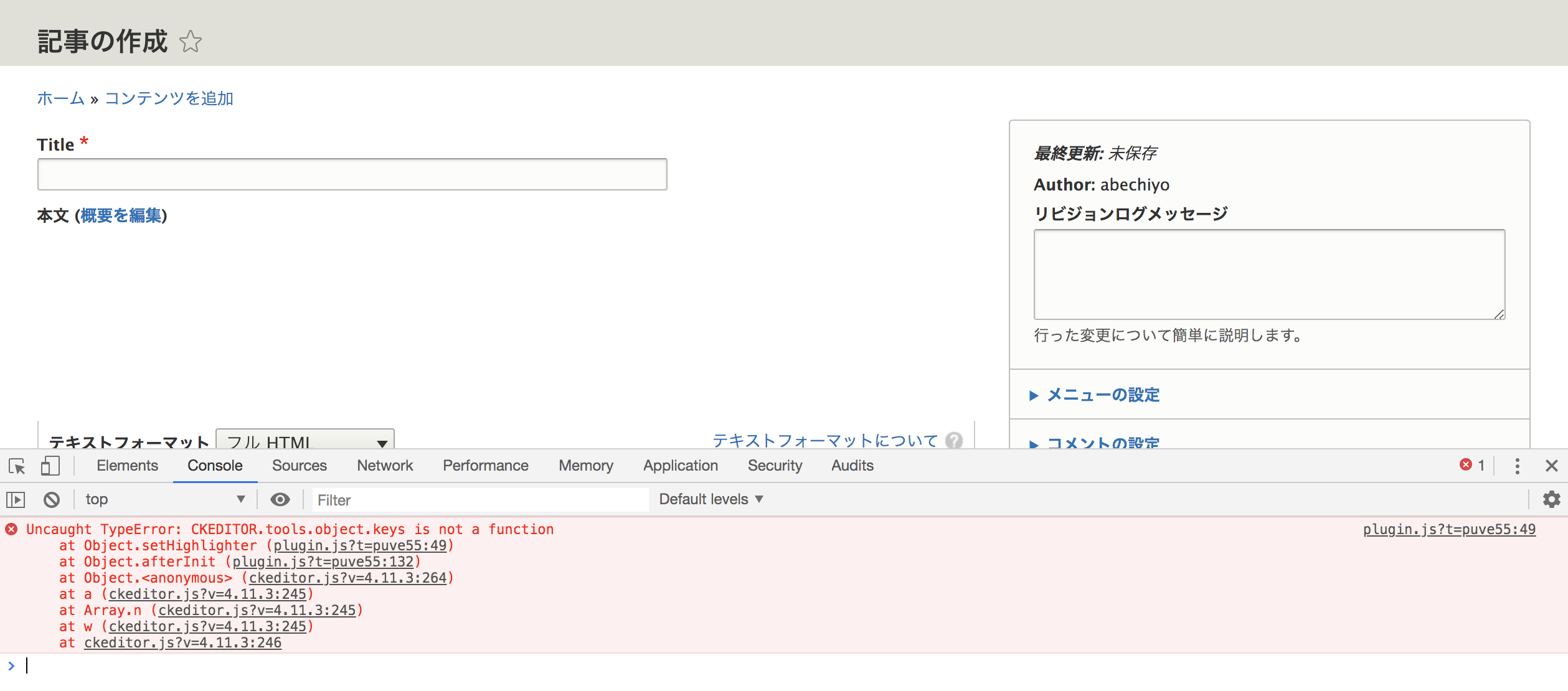Click the Network tab in DevTools
The height and width of the screenshot is (691, 1568).
(x=385, y=466)
